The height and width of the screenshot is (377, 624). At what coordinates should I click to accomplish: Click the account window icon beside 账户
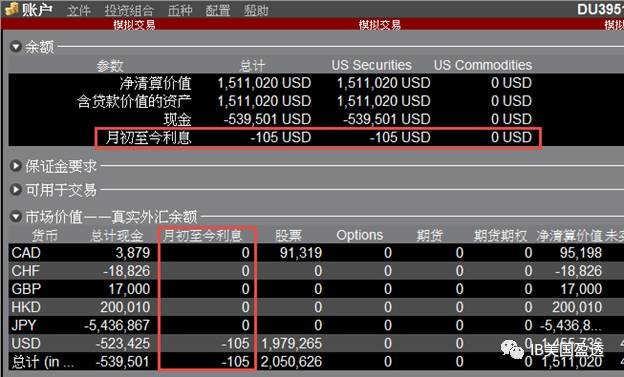pyautogui.click(x=11, y=9)
